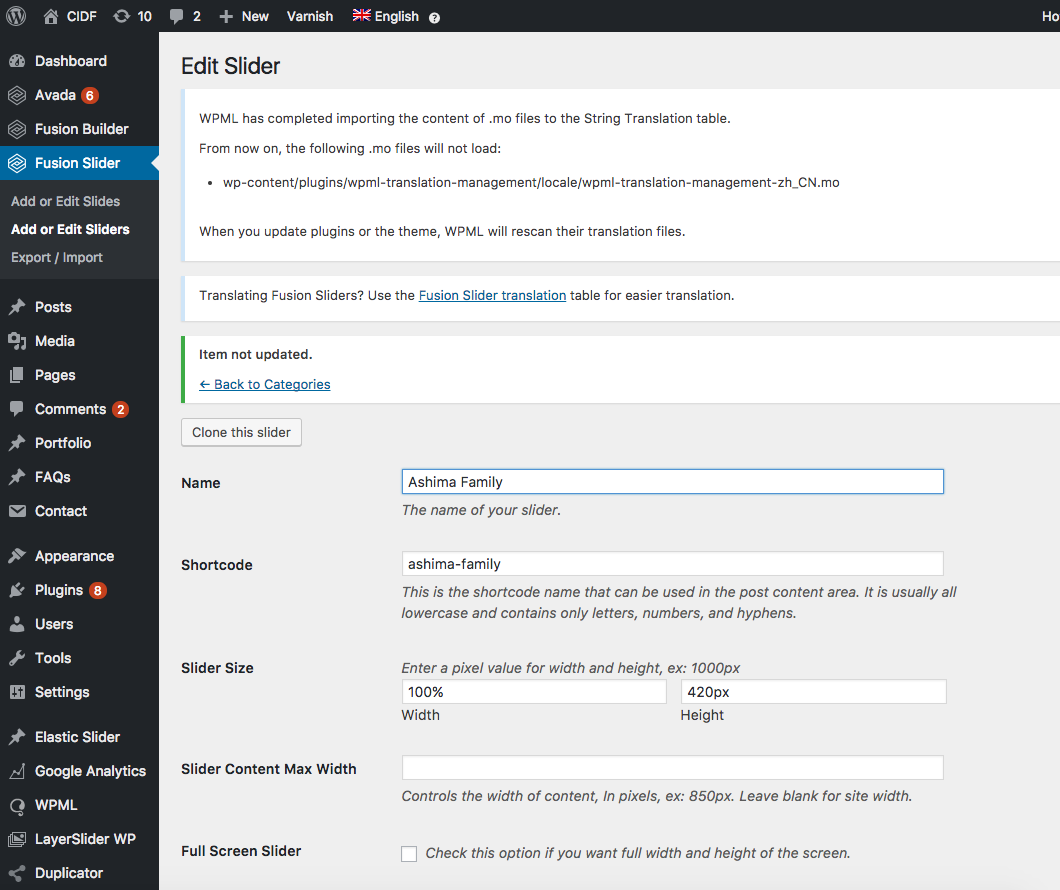Open the Fusion Slider translation link
The height and width of the screenshot is (890, 1060).
tap(492, 295)
